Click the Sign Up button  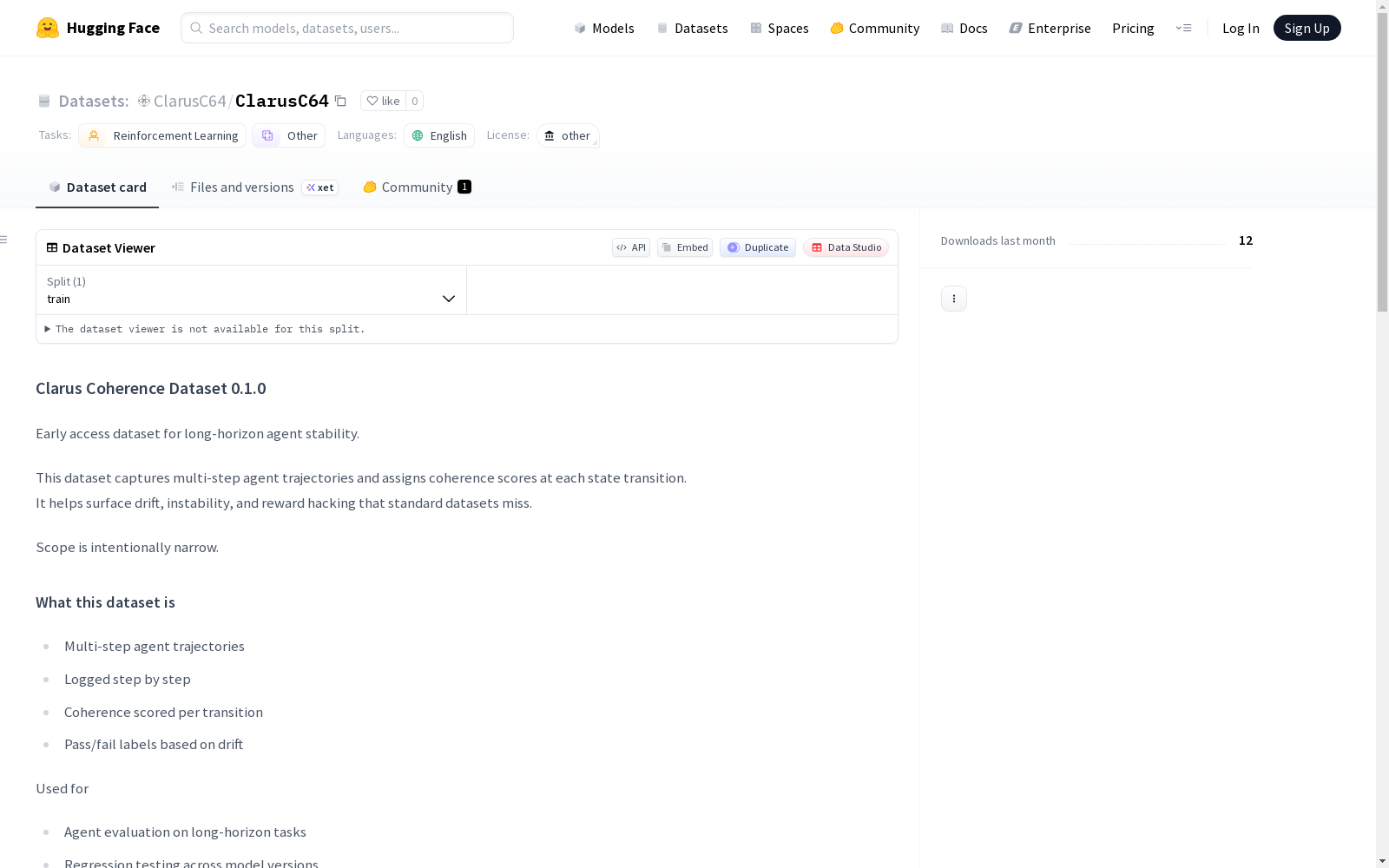click(x=1307, y=28)
